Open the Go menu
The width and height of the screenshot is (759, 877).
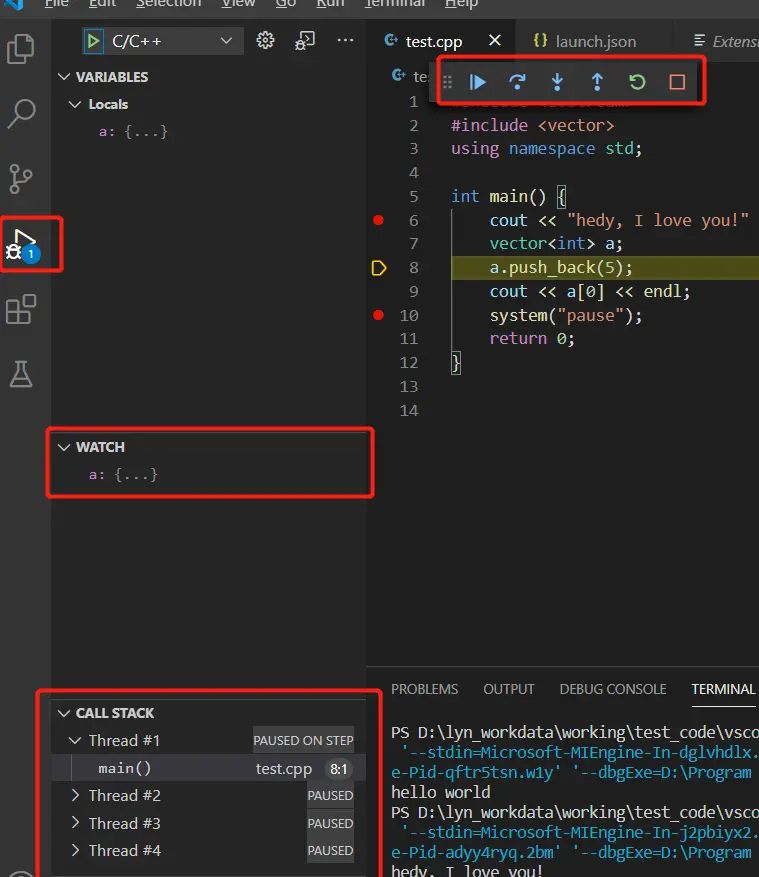[x=285, y=4]
